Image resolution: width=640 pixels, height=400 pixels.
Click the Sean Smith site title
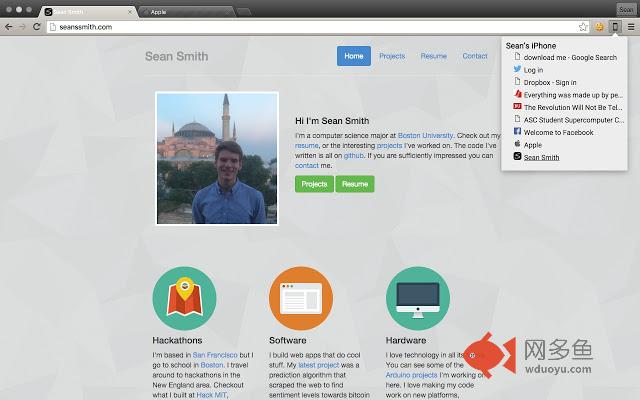pyautogui.click(x=176, y=56)
